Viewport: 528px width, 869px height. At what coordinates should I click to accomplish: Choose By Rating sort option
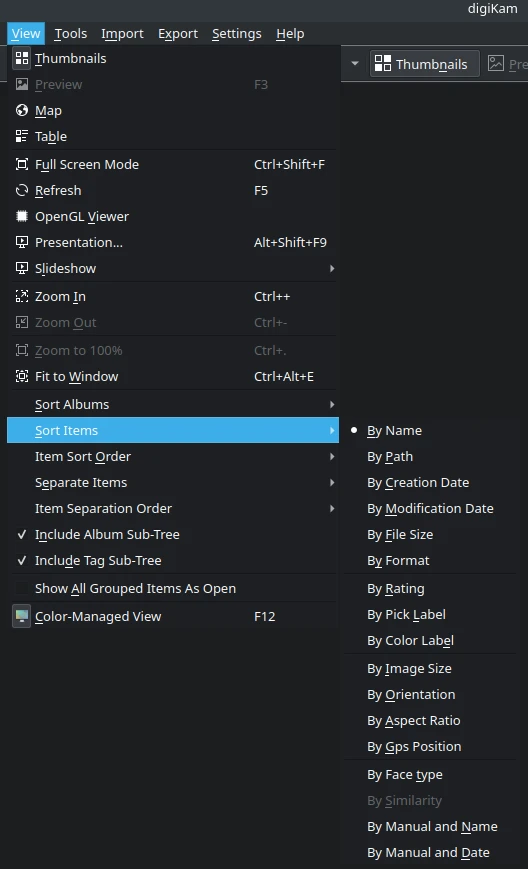click(x=396, y=589)
